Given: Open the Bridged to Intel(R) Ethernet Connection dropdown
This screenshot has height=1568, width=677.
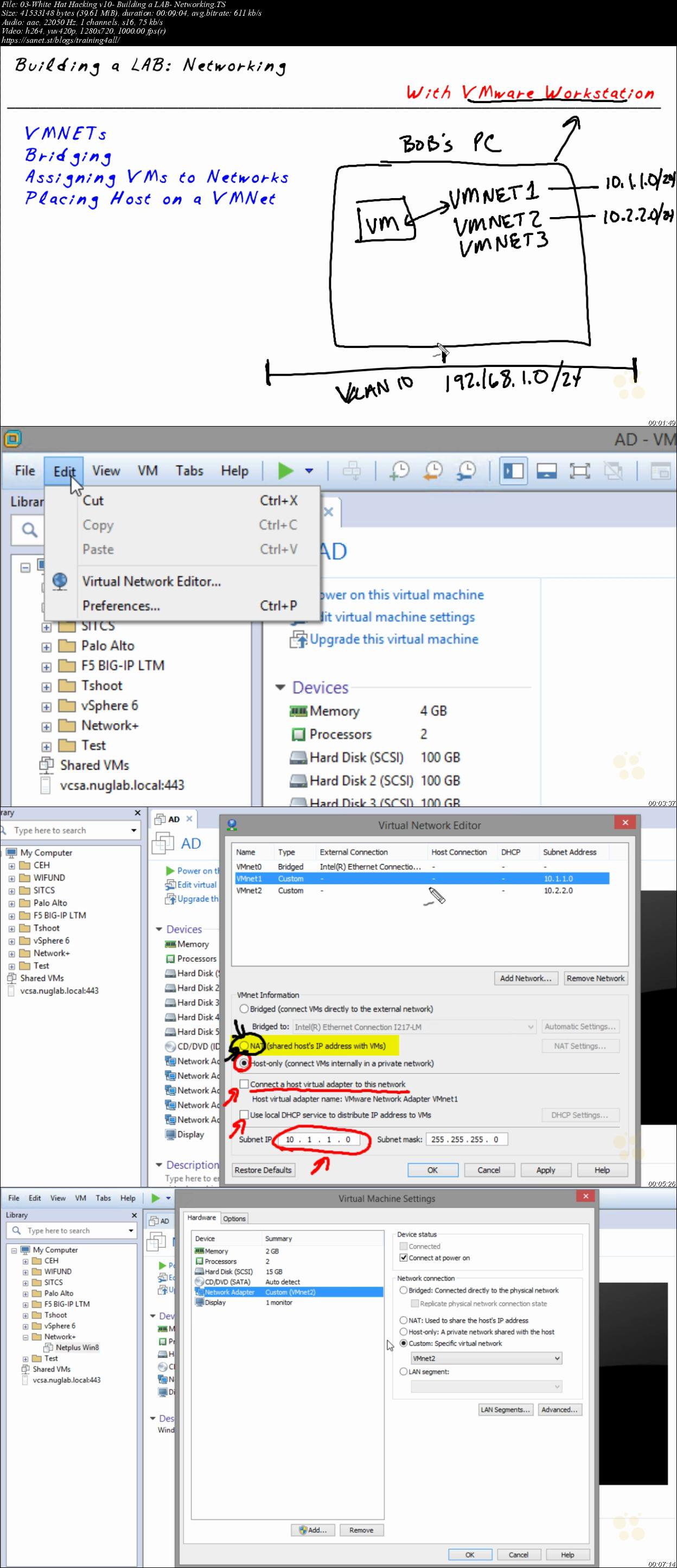Looking at the screenshot, I should 414,1026.
